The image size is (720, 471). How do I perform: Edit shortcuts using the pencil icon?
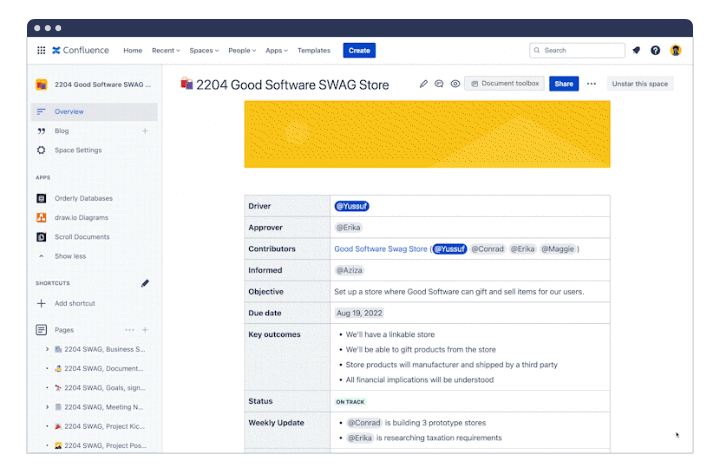(145, 283)
